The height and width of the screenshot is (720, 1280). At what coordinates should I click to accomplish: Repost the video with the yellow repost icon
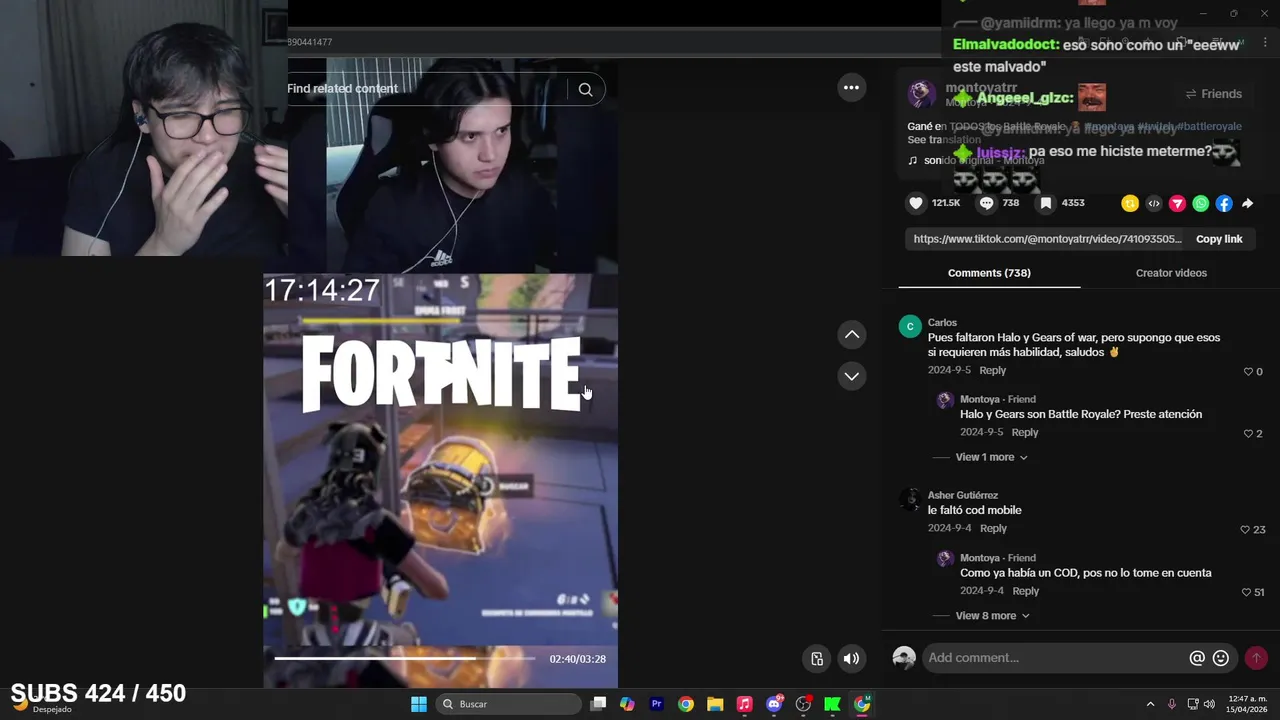point(1130,203)
